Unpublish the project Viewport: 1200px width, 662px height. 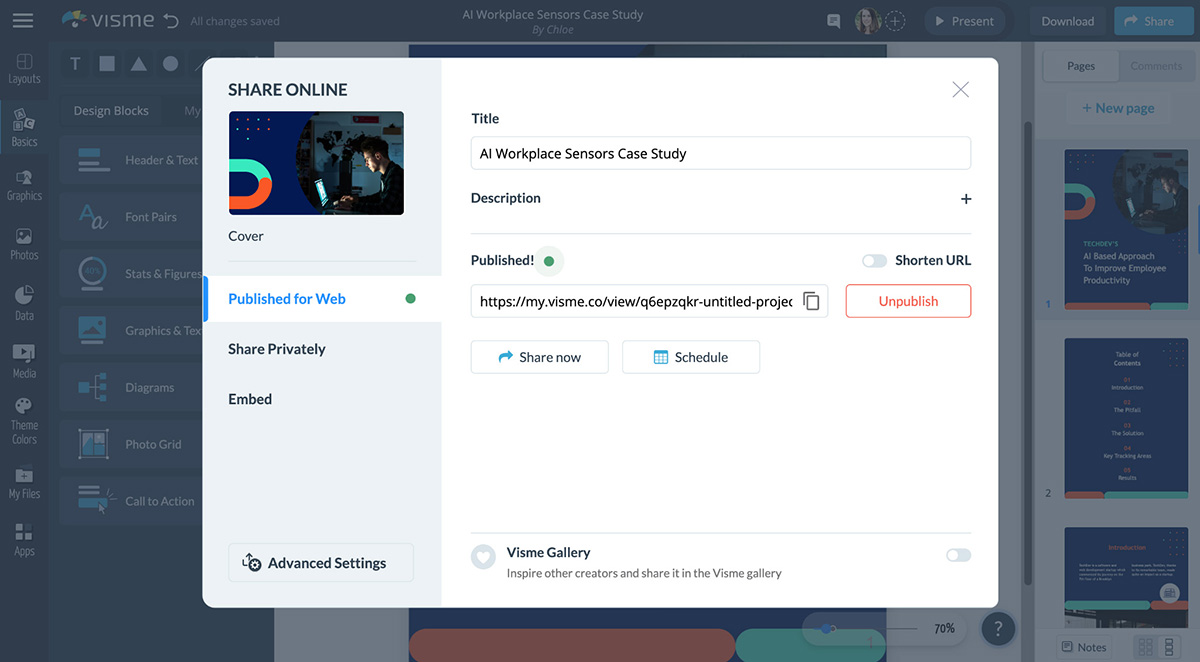tap(908, 300)
